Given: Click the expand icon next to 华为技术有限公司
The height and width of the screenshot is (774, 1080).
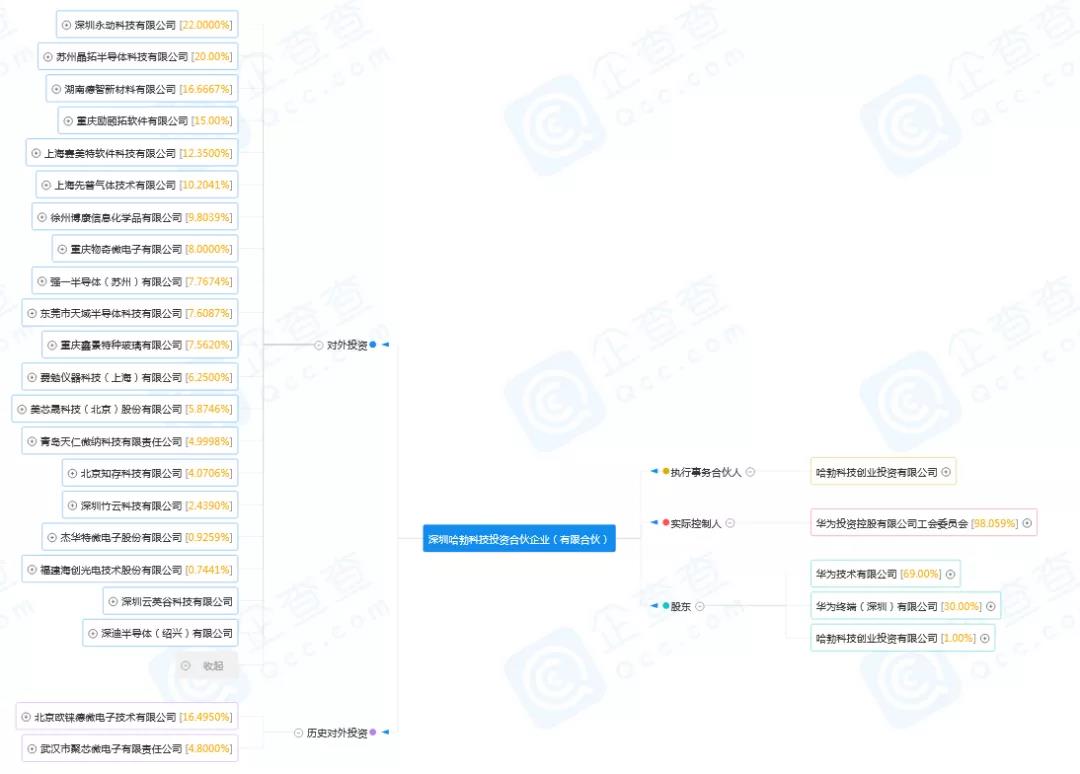Looking at the screenshot, I should click(950, 573).
